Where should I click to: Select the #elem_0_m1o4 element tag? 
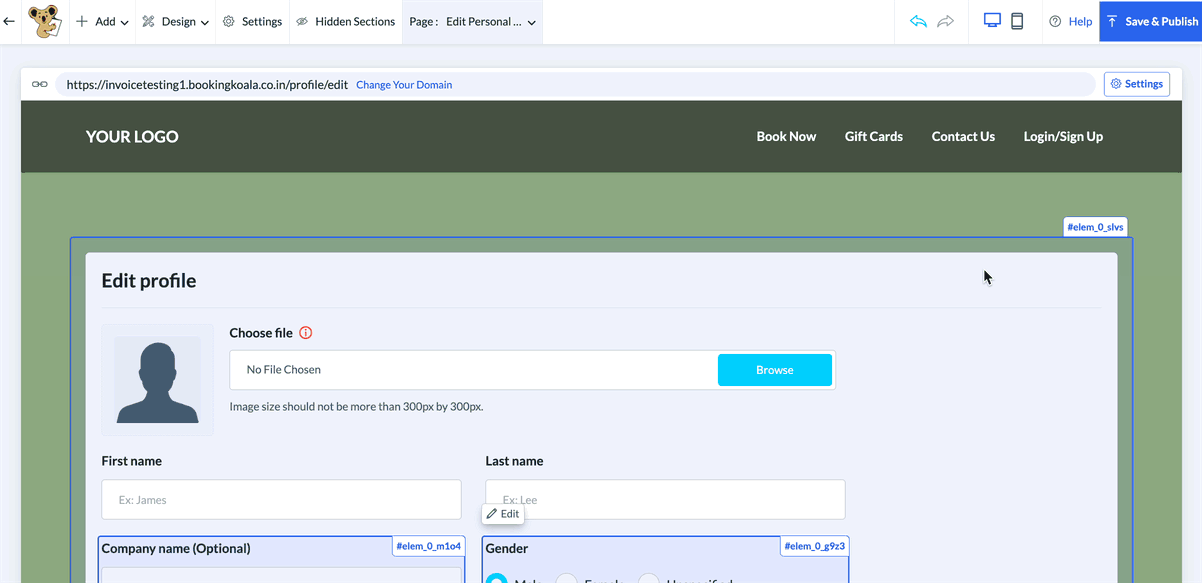coord(429,546)
